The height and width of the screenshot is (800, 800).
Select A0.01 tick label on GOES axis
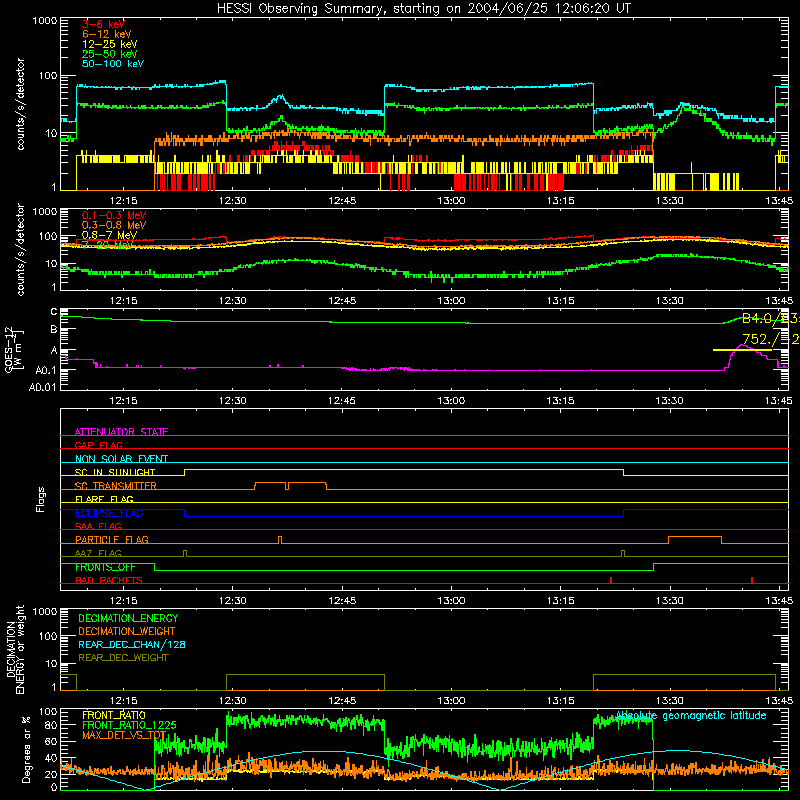(x=42, y=388)
